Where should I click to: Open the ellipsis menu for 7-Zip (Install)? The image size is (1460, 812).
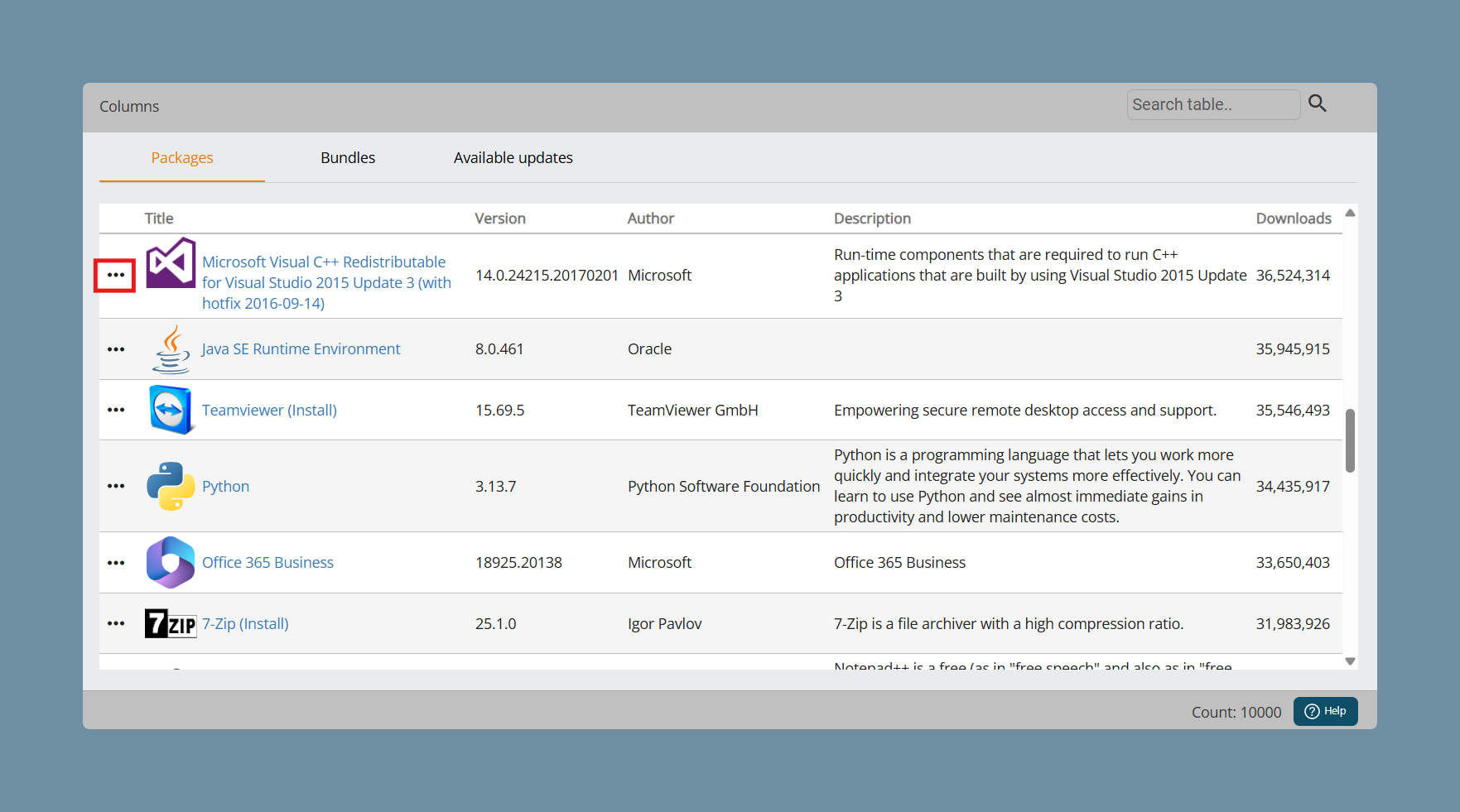click(116, 623)
